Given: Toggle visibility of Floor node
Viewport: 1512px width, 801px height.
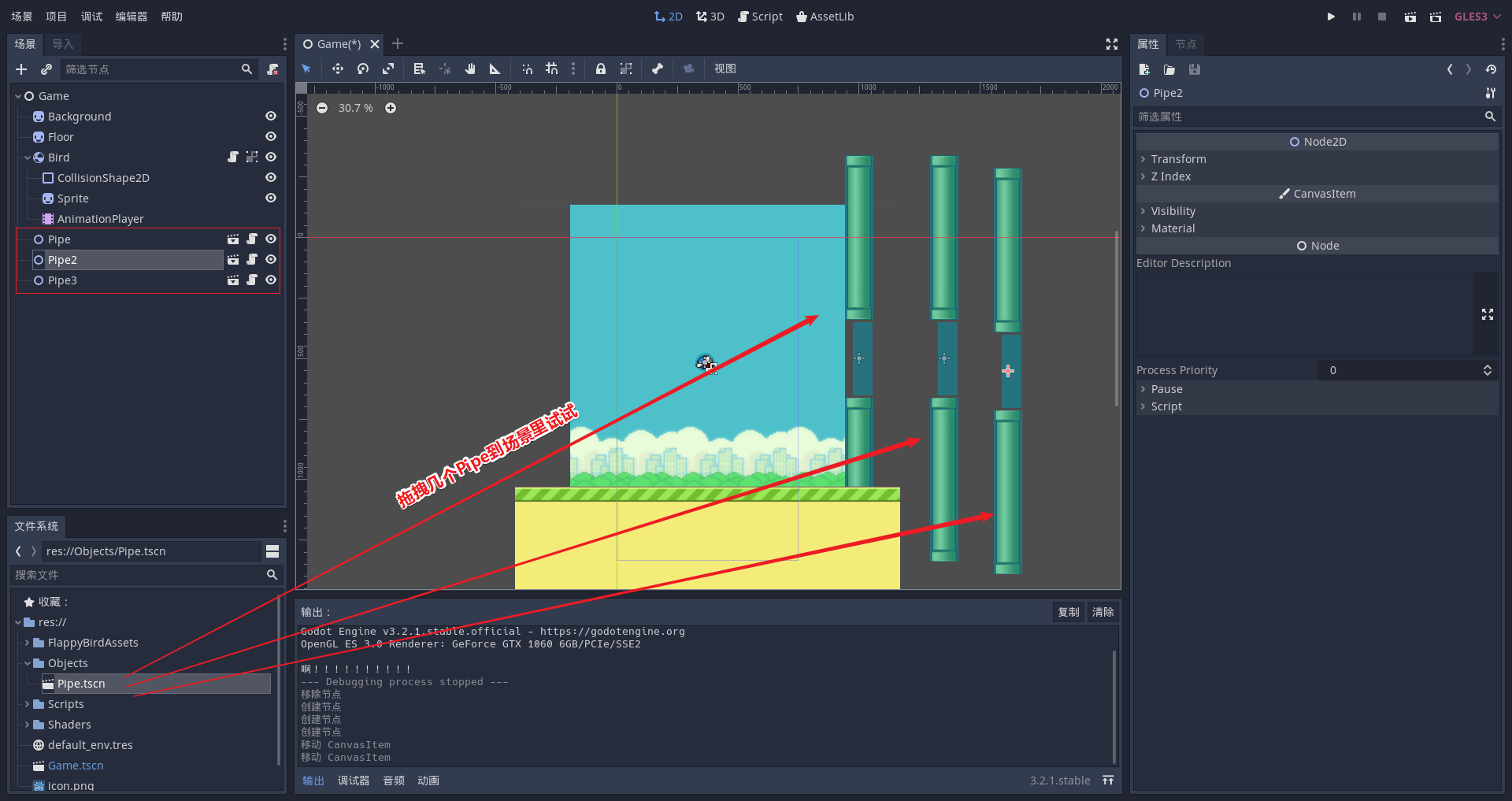Looking at the screenshot, I should [271, 136].
